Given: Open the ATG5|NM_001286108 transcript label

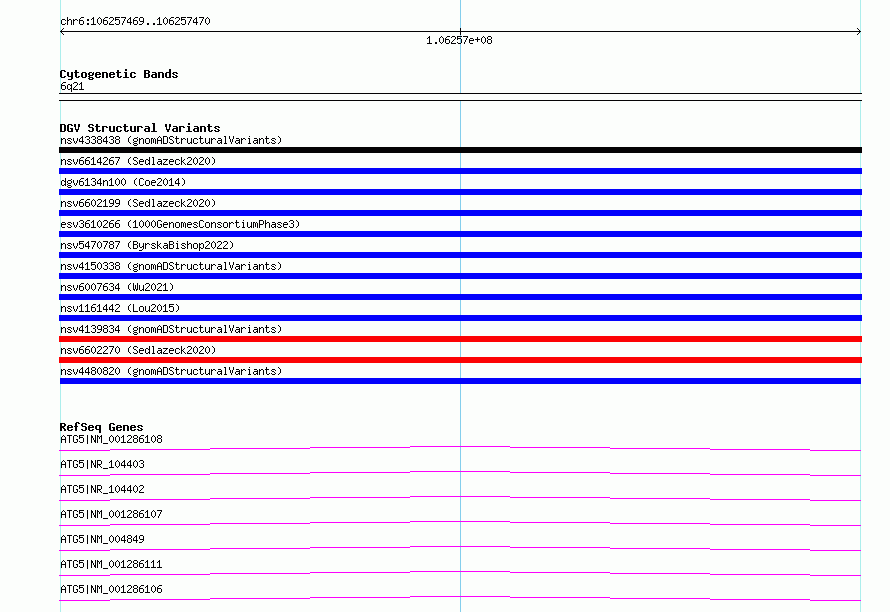Looking at the screenshot, I should point(111,439).
